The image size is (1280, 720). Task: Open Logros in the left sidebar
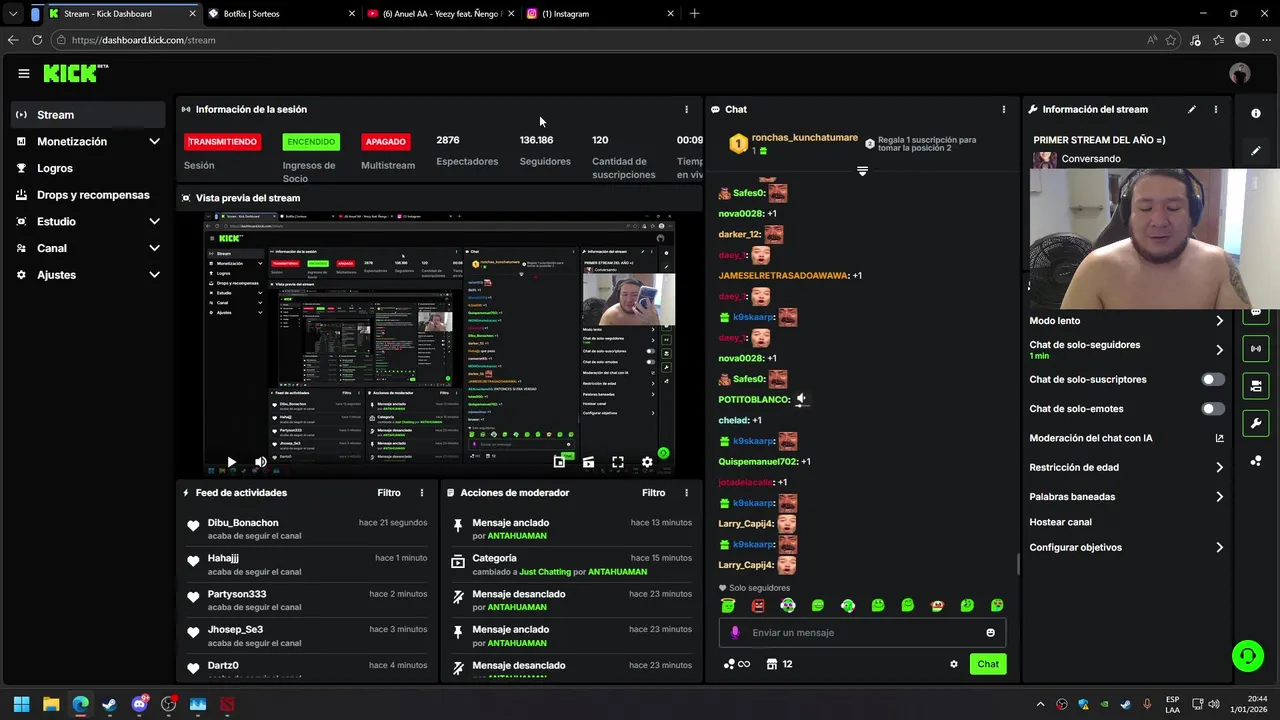pyautogui.click(x=88, y=168)
